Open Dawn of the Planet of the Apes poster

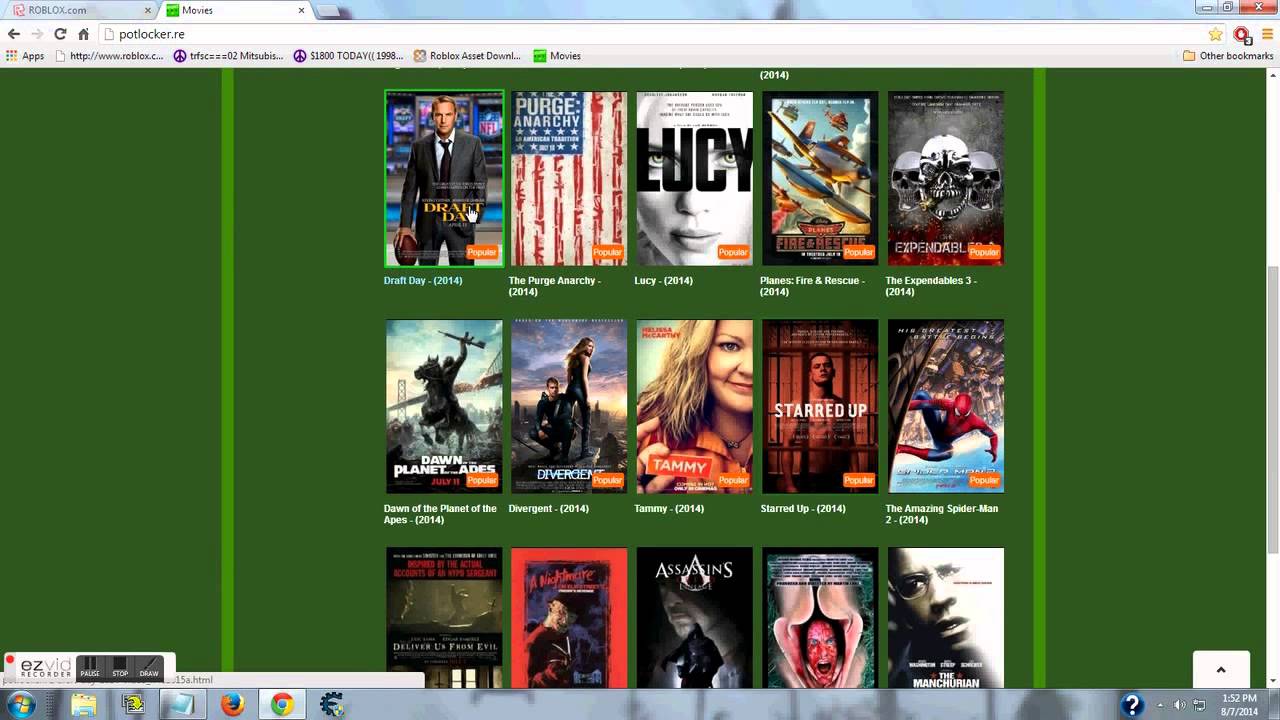444,406
